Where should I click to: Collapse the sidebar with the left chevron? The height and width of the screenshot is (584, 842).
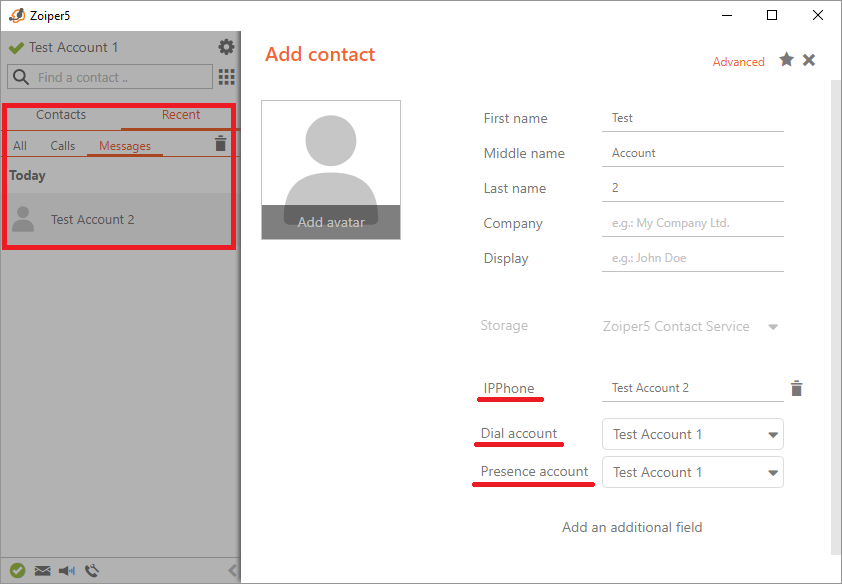[232, 571]
